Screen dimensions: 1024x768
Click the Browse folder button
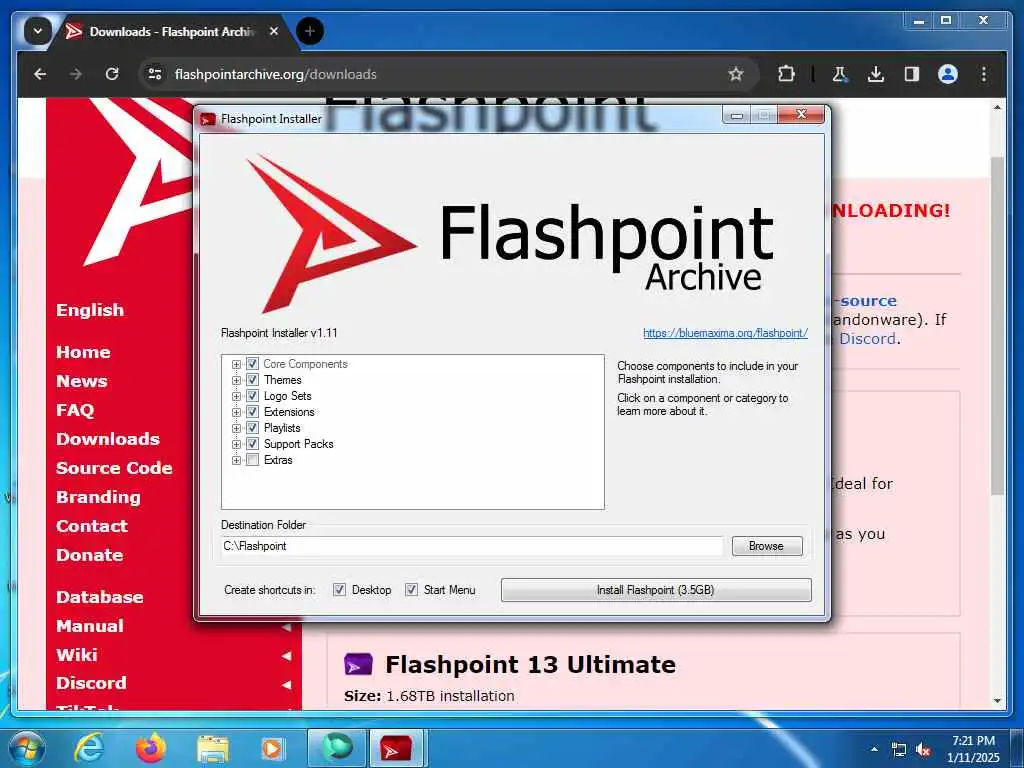coord(767,546)
